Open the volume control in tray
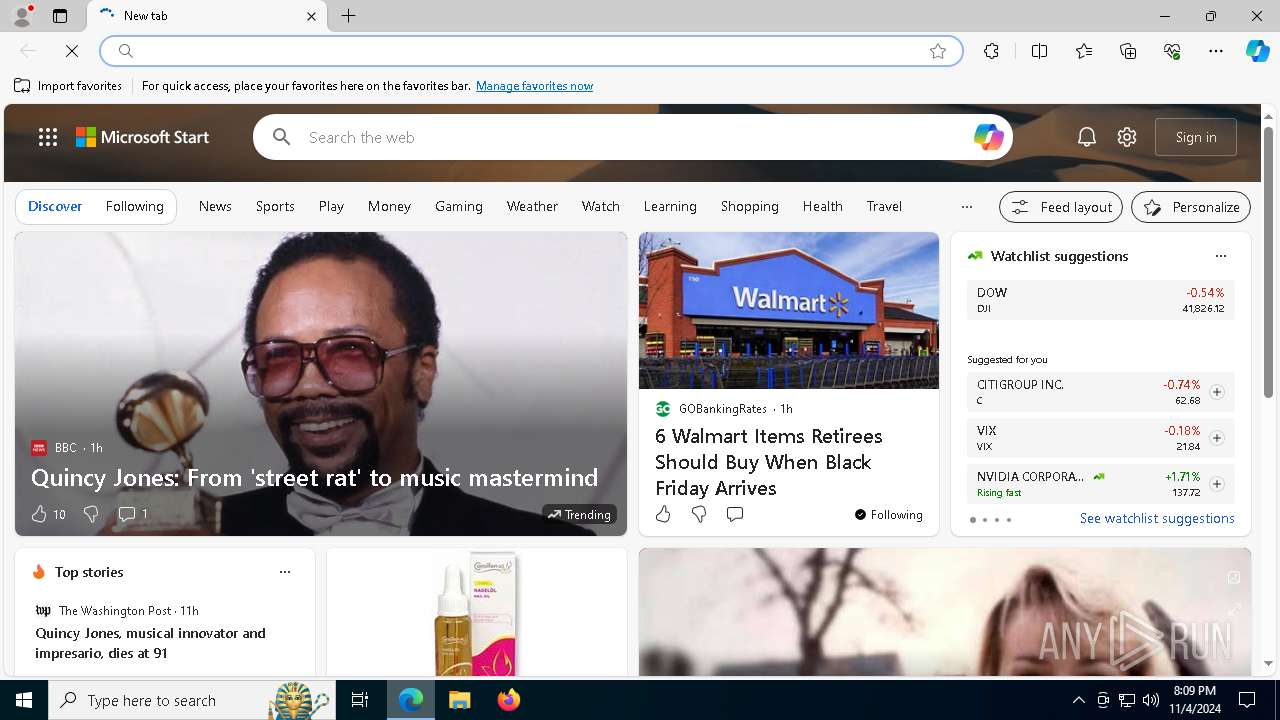The width and height of the screenshot is (1280, 720). (x=1150, y=700)
